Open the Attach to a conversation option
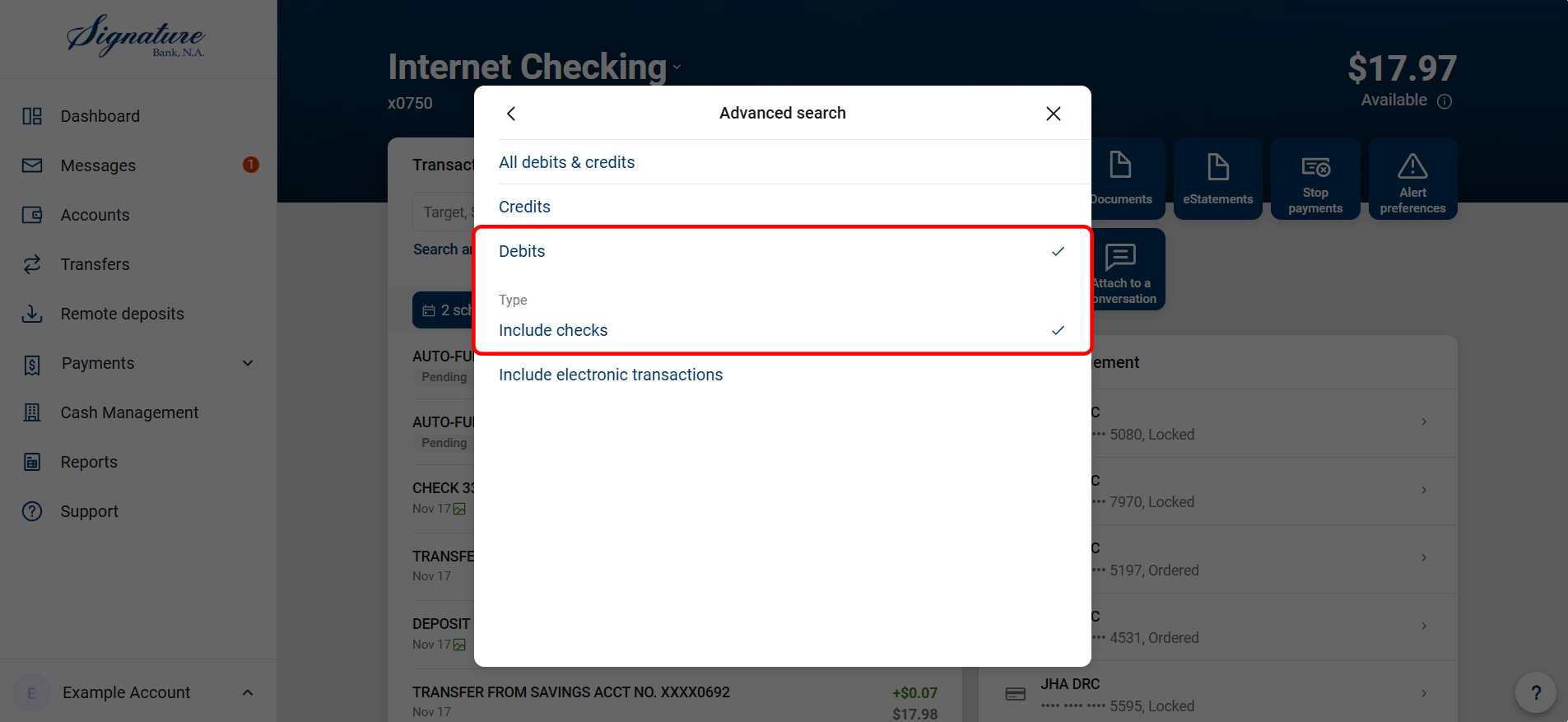Image resolution: width=1568 pixels, height=722 pixels. [1122, 268]
